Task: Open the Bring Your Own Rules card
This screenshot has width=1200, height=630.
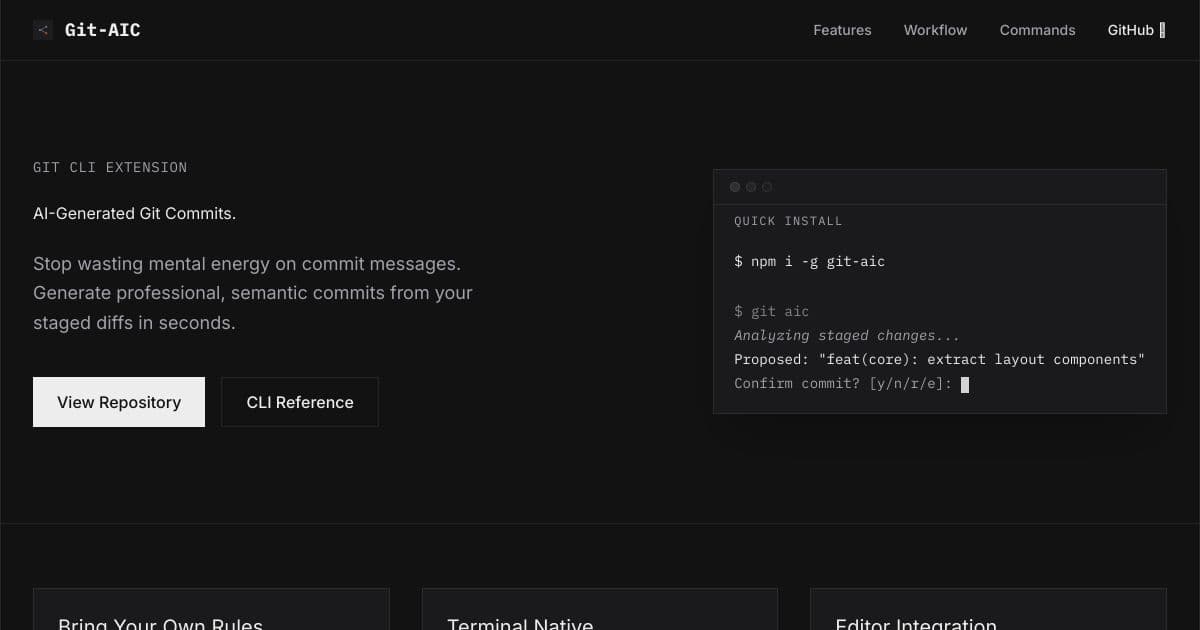Action: [x=211, y=609]
